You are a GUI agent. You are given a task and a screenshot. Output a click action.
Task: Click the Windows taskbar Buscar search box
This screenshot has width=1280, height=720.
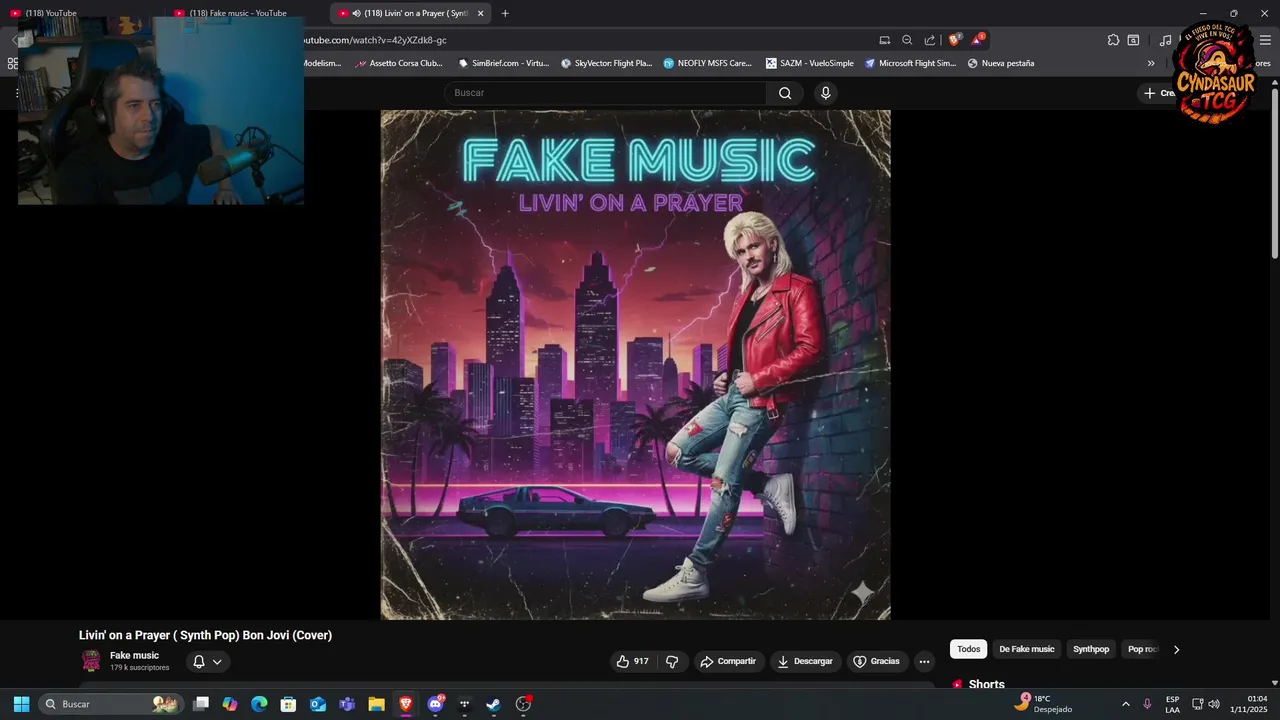pyautogui.click(x=111, y=704)
